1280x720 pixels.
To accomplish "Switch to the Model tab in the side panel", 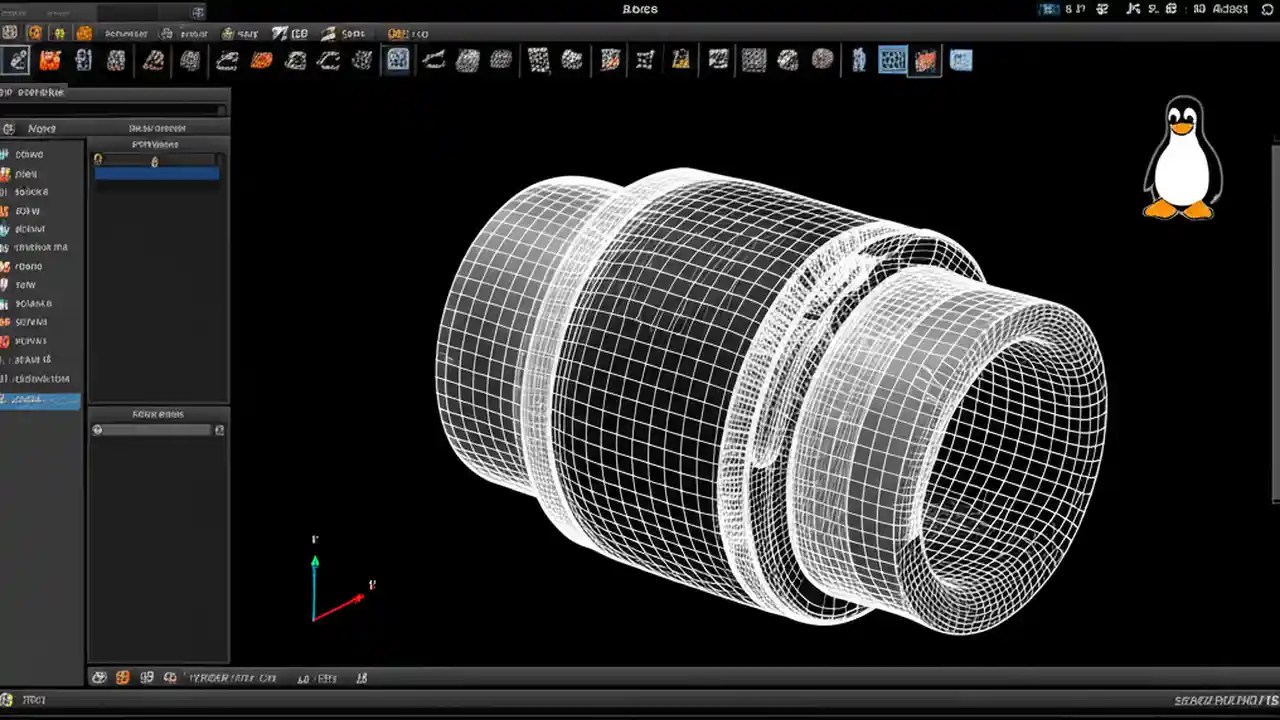I will tap(40, 128).
